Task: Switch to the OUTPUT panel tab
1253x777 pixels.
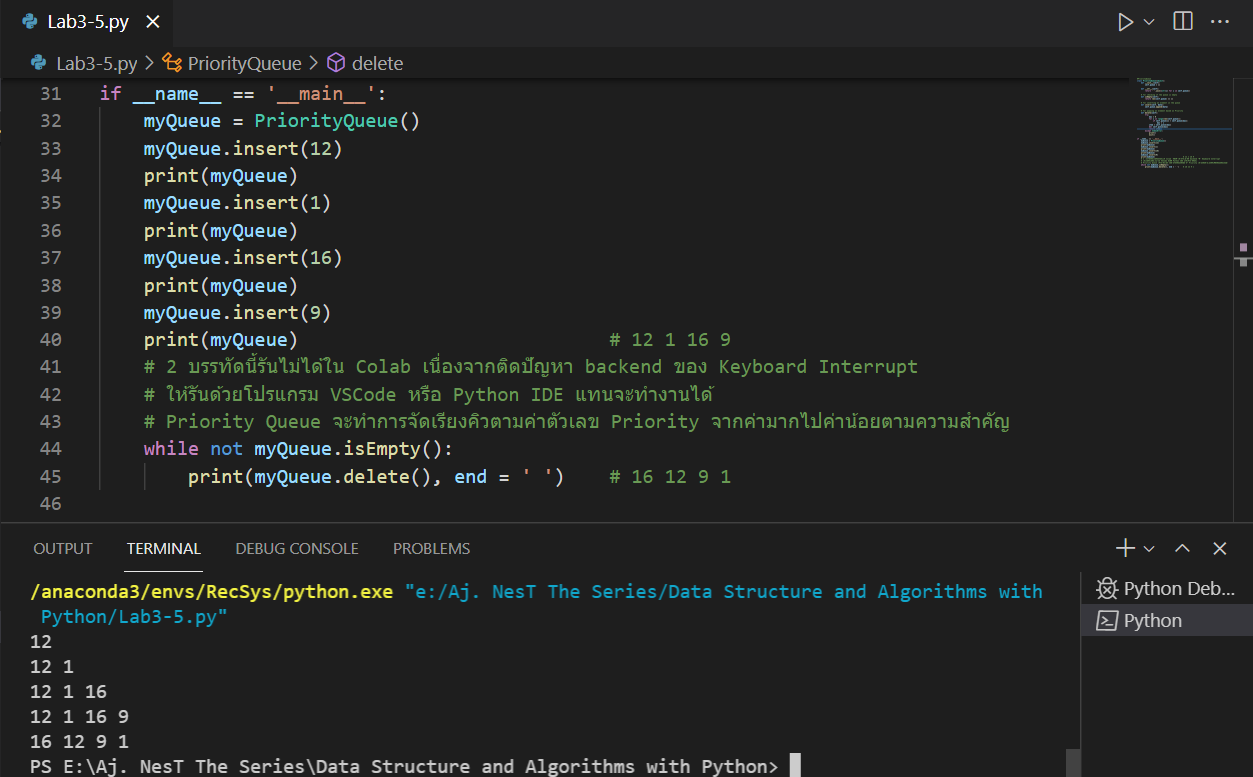Action: point(63,548)
